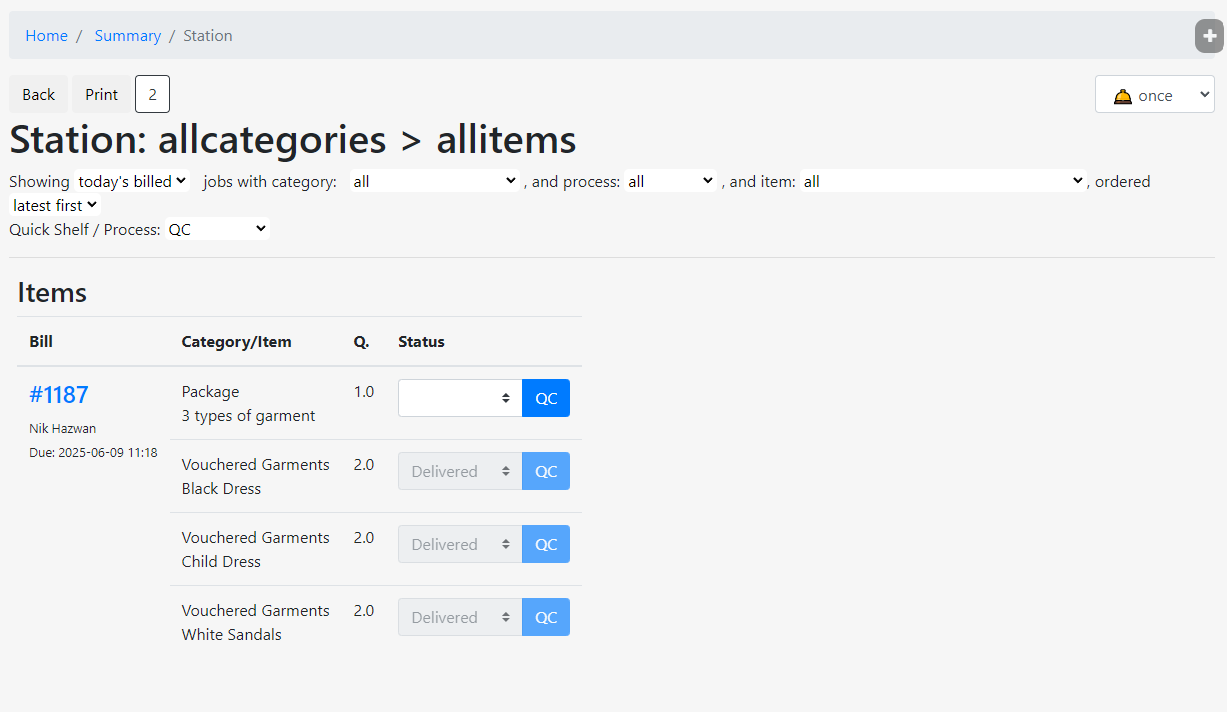Screen dimensions: 1227x712
Task: Click QC button for White Sandals
Action: pos(546,617)
